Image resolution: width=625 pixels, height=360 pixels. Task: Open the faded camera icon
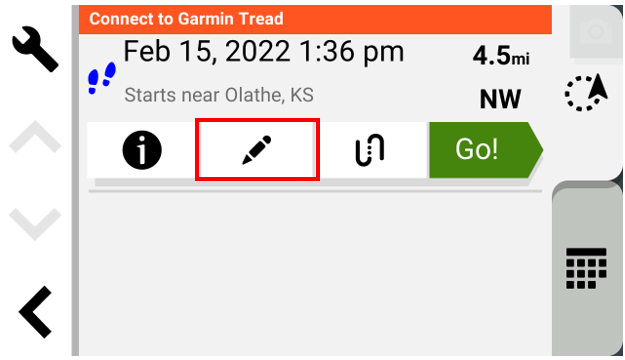pyautogui.click(x=596, y=32)
